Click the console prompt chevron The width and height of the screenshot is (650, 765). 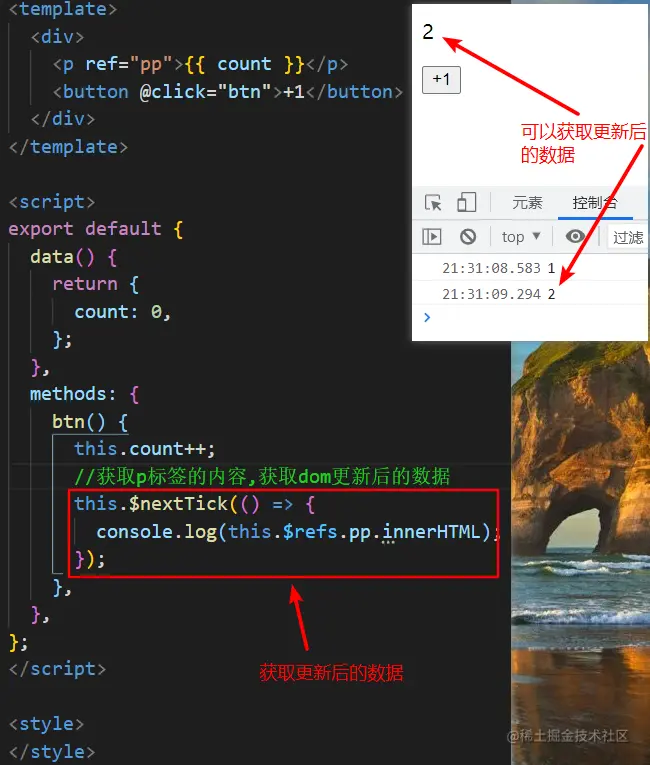click(x=427, y=318)
